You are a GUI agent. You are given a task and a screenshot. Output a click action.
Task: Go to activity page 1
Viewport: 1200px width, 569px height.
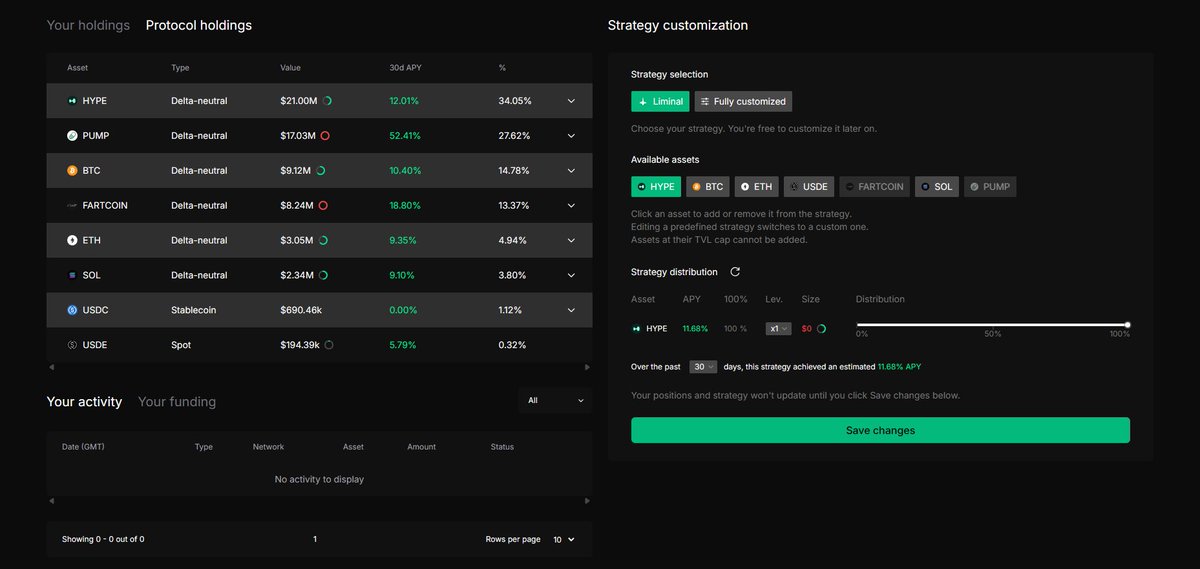click(315, 539)
